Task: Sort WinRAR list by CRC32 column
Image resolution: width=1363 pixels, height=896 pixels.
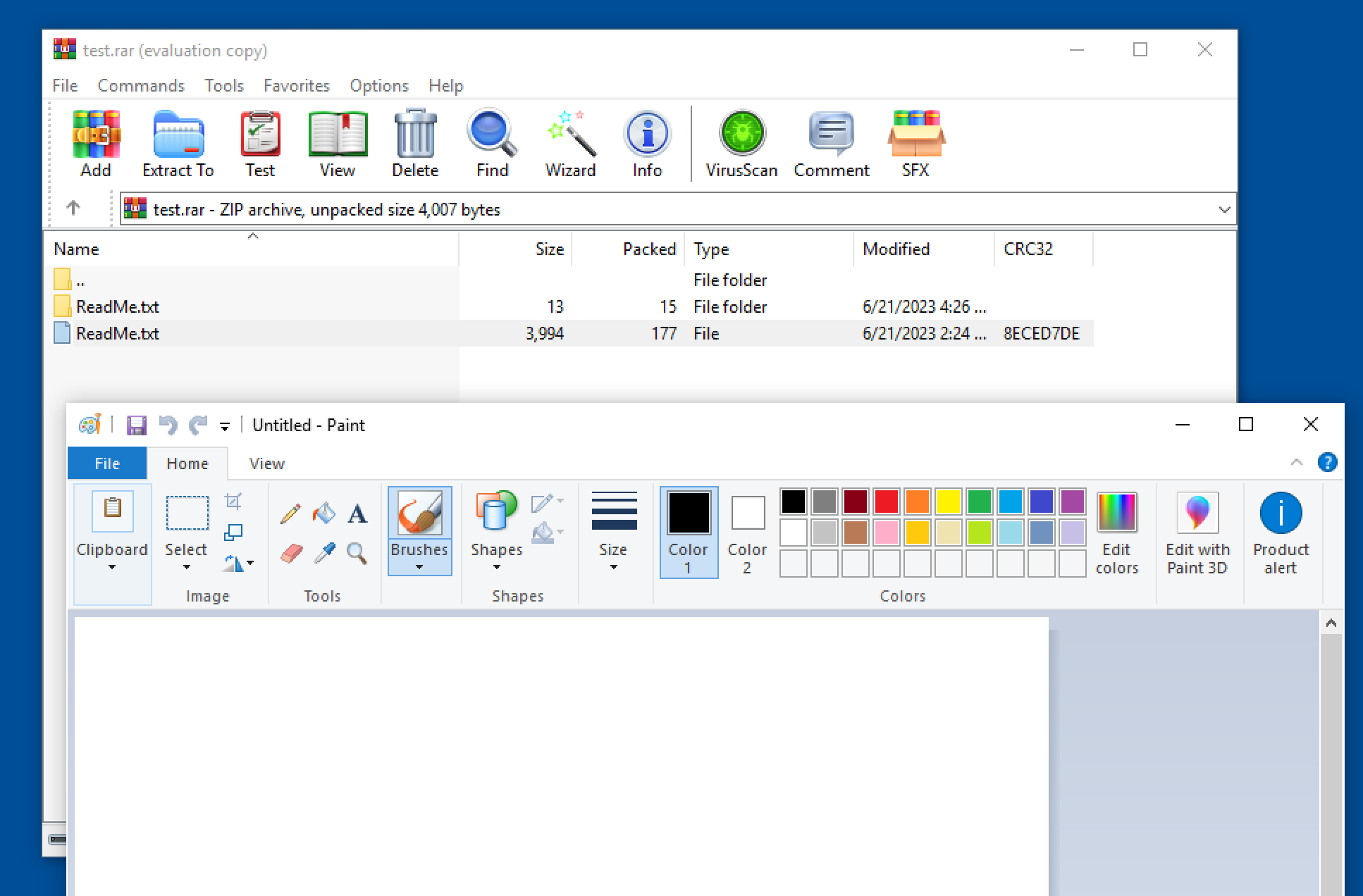Action: (1044, 249)
